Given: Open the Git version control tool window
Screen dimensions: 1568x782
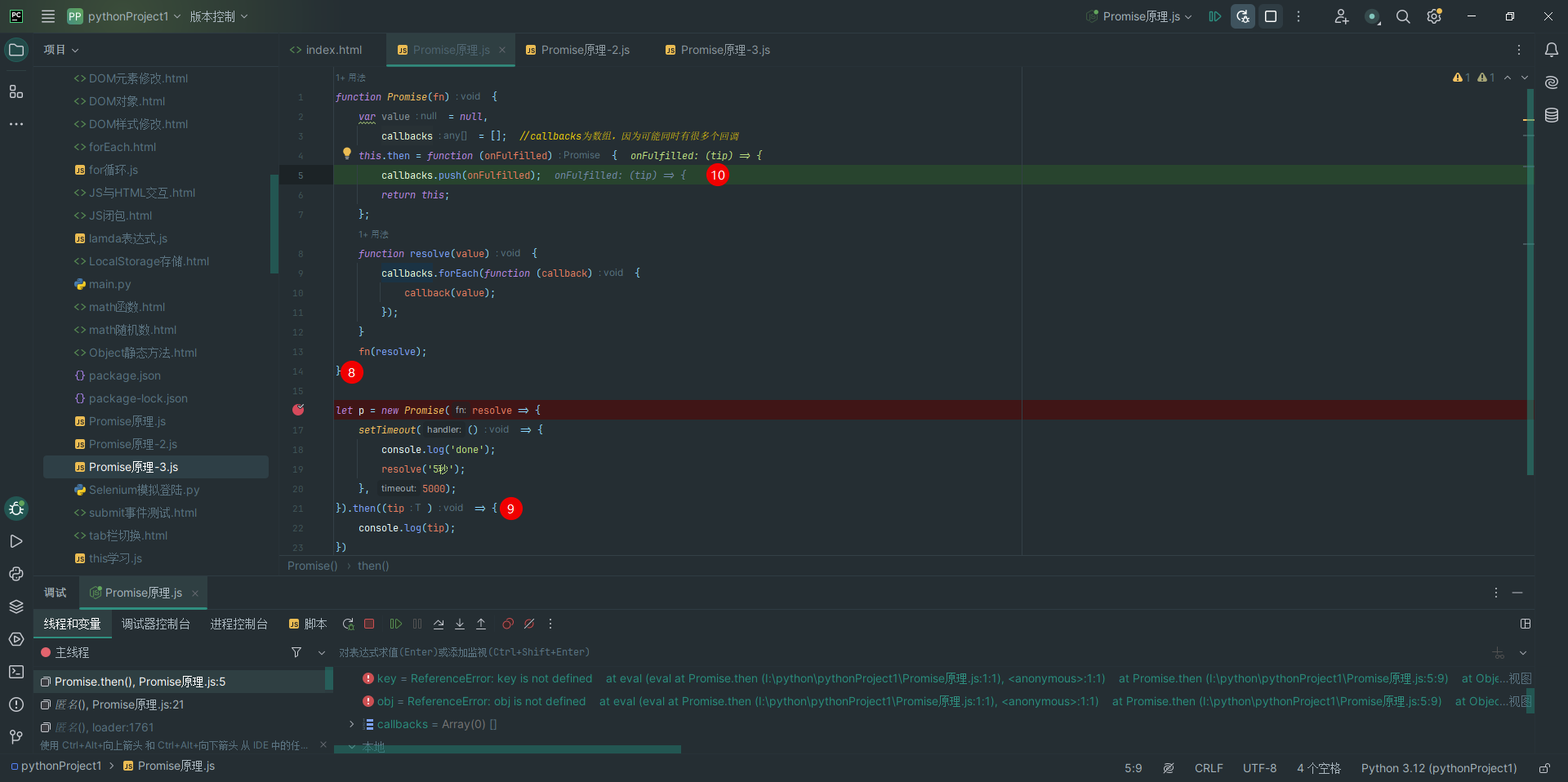Looking at the screenshot, I should click(16, 737).
